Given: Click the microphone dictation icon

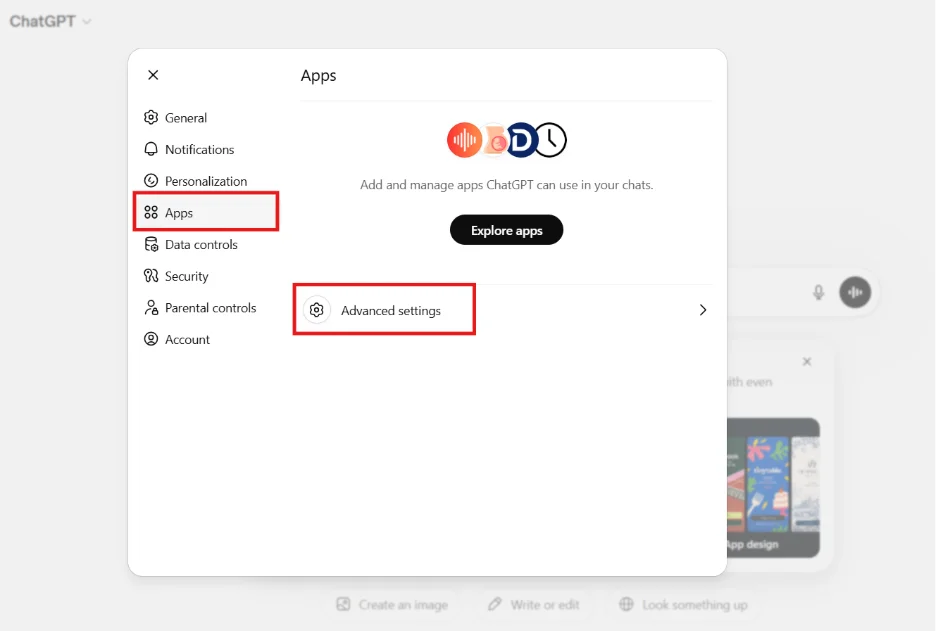Looking at the screenshot, I should [x=818, y=292].
